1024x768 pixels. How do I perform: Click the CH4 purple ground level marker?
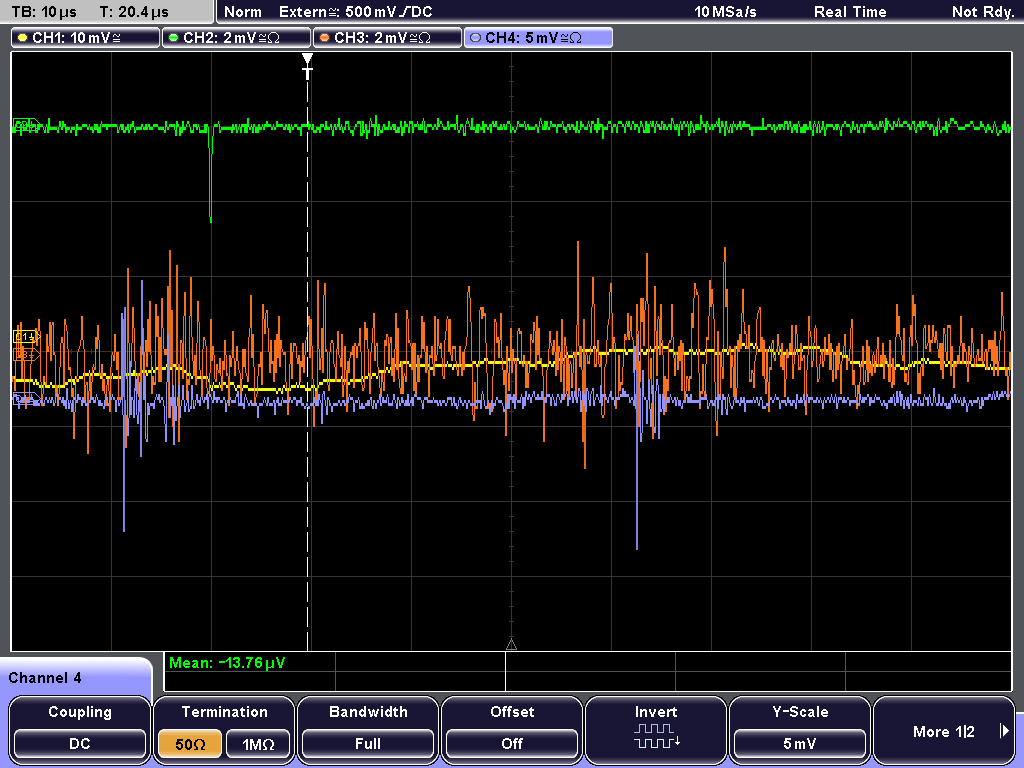pos(26,398)
